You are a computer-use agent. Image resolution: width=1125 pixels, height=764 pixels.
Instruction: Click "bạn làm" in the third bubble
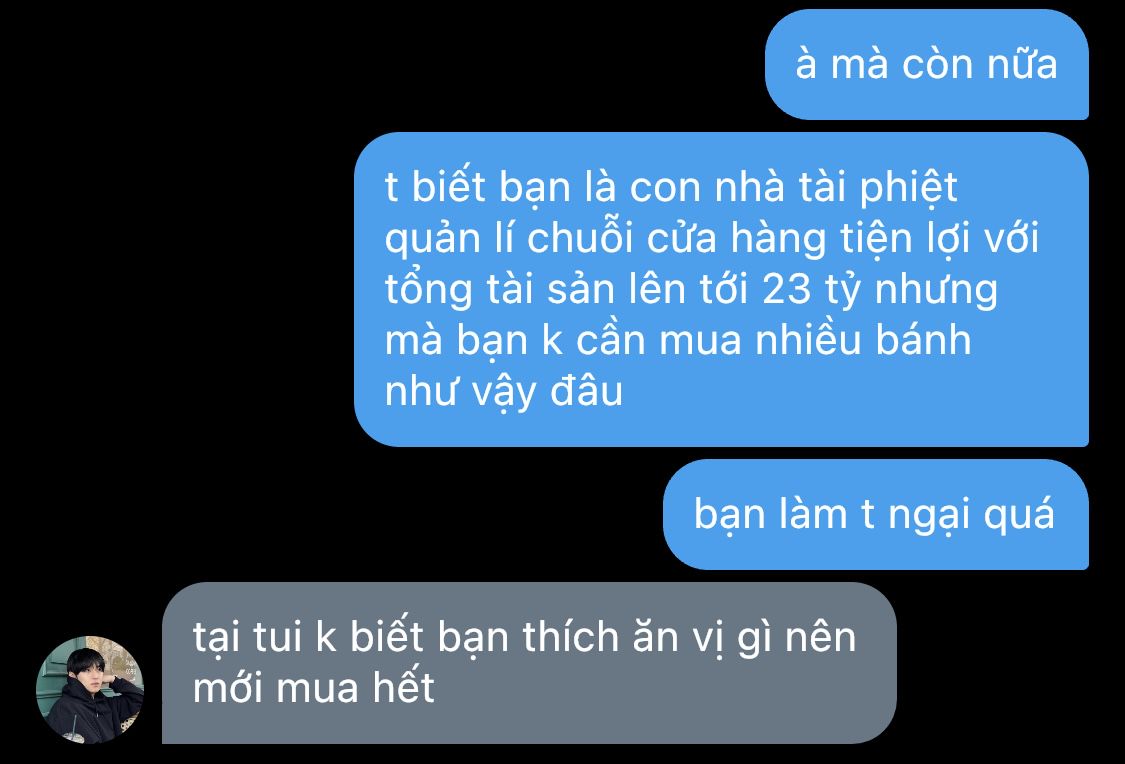770,515
